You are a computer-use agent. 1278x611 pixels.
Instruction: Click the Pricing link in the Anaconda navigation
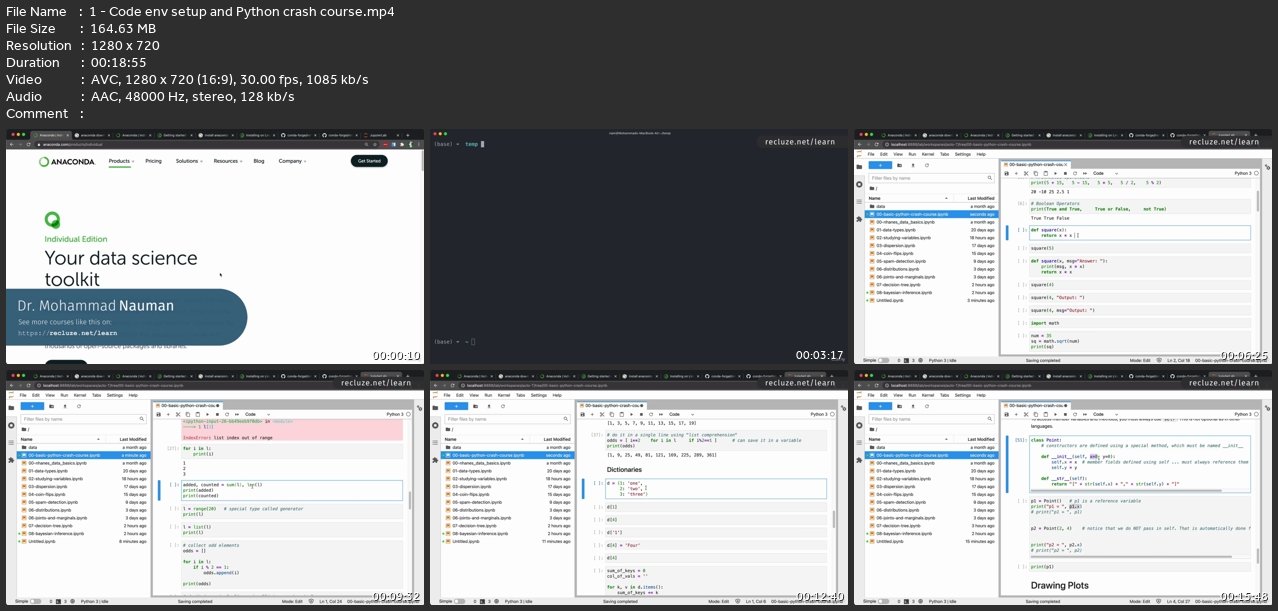153,161
